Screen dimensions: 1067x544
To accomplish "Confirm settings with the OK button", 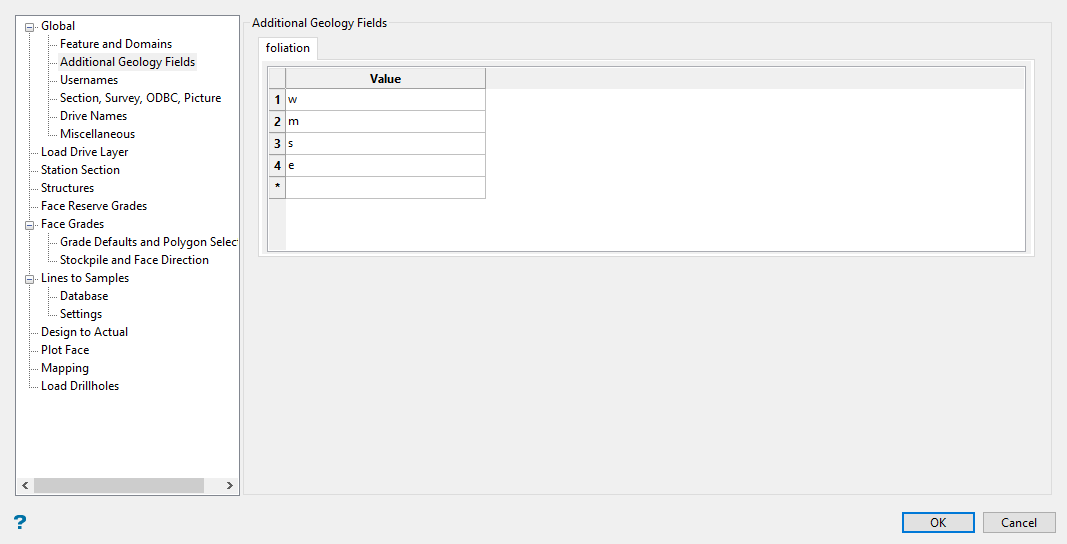I will coord(937,522).
